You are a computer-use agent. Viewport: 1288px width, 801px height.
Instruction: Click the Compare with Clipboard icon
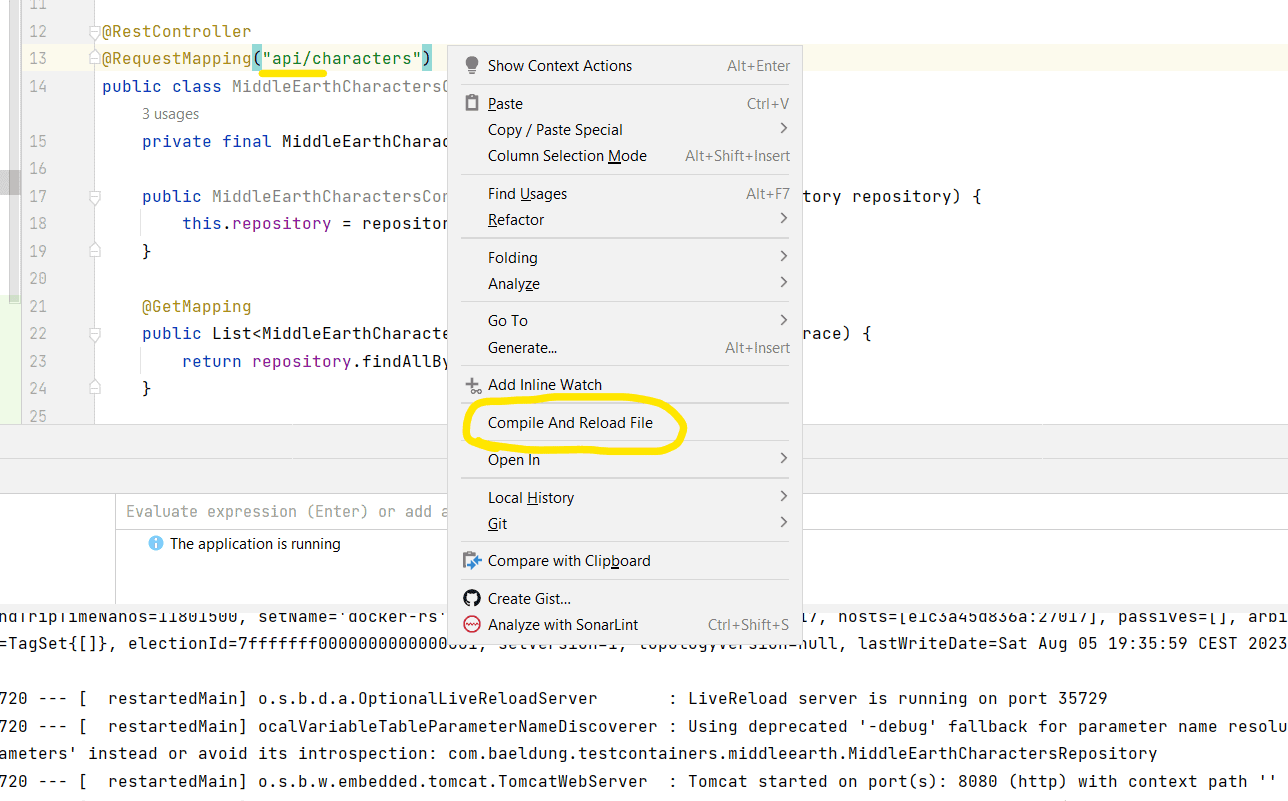tap(471, 560)
